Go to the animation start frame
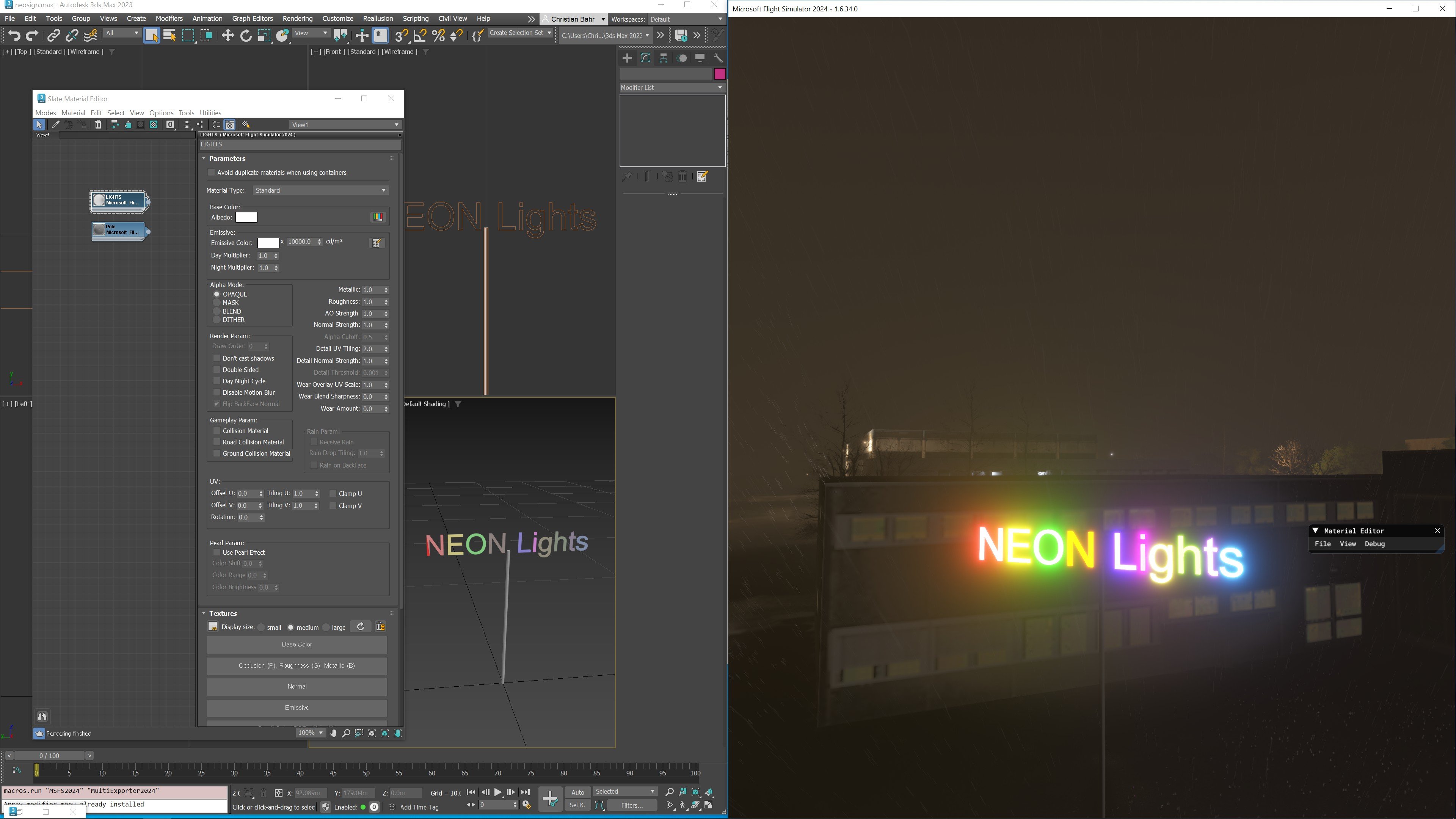Viewport: 1456px width, 819px height. coord(471,792)
